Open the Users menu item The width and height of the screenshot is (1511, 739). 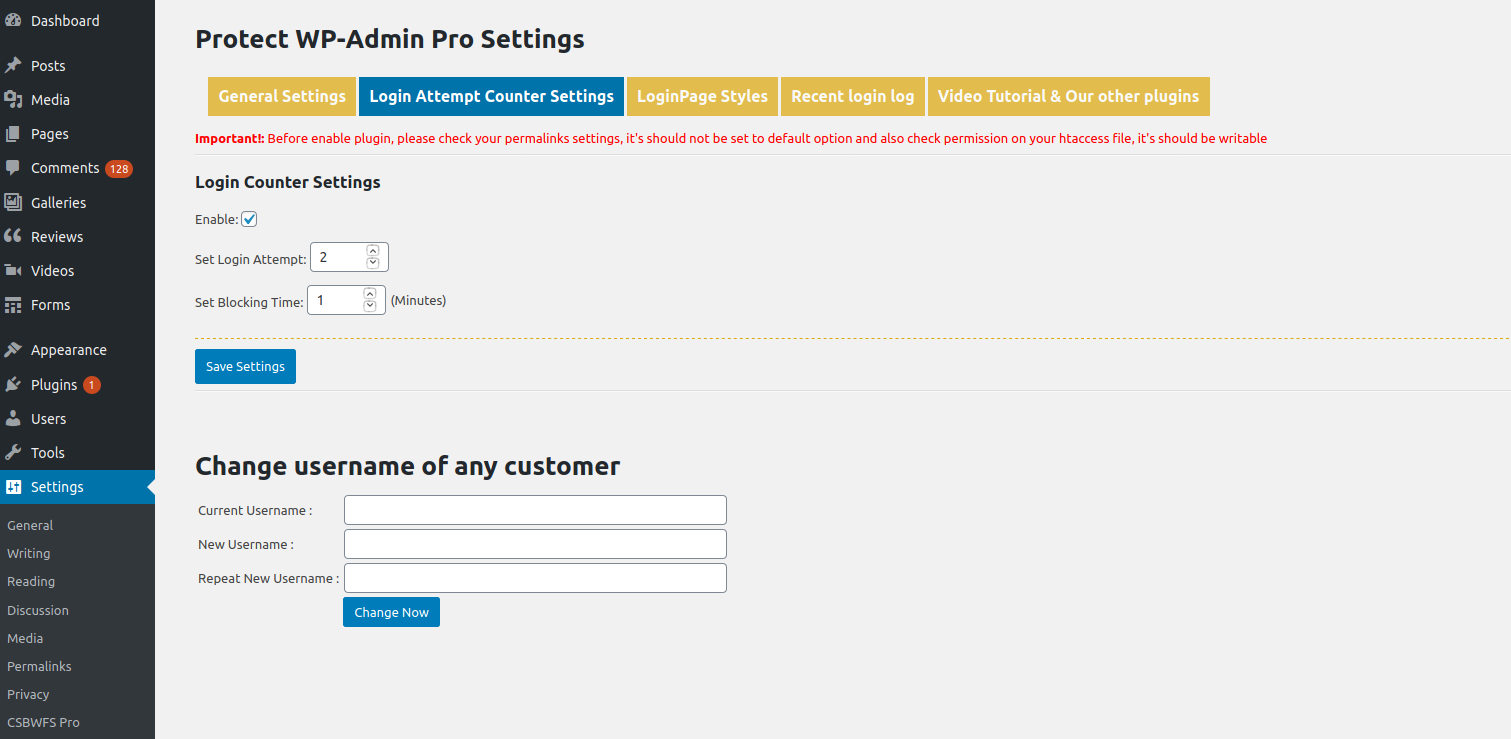[77, 419]
